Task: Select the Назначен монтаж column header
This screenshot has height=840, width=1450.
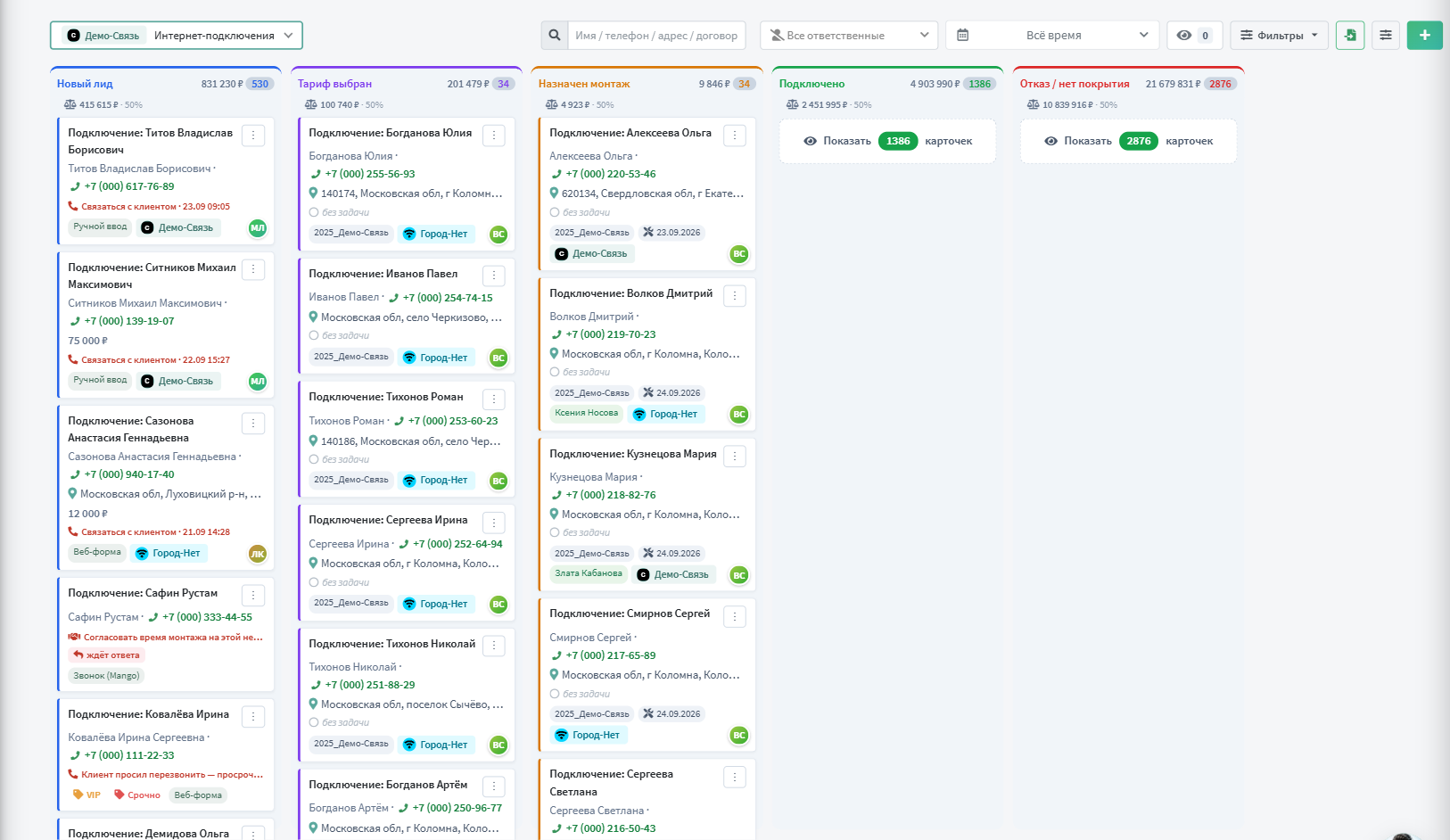Action: [584, 84]
